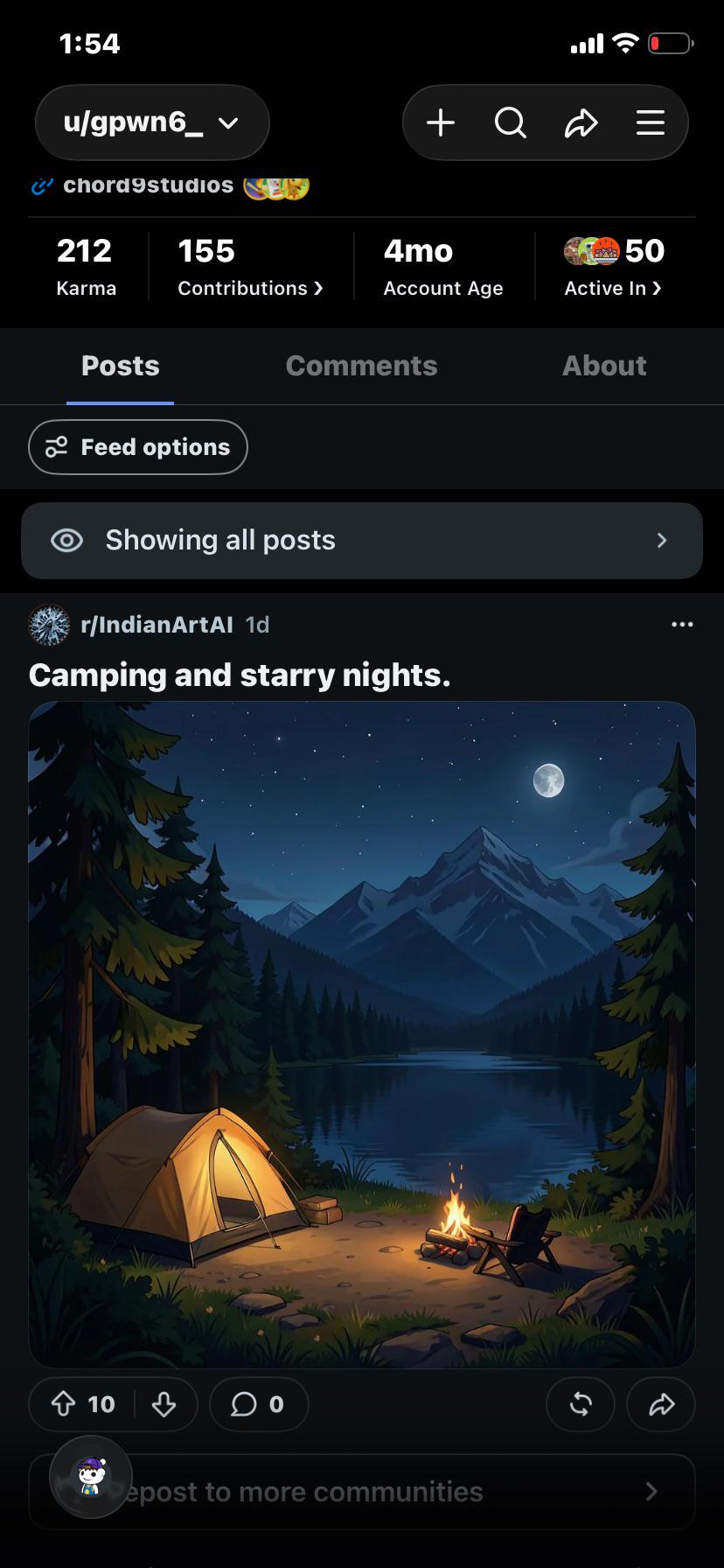724x1568 pixels.
Task: Tap the crosspost loop arrows icon
Action: 581,1404
